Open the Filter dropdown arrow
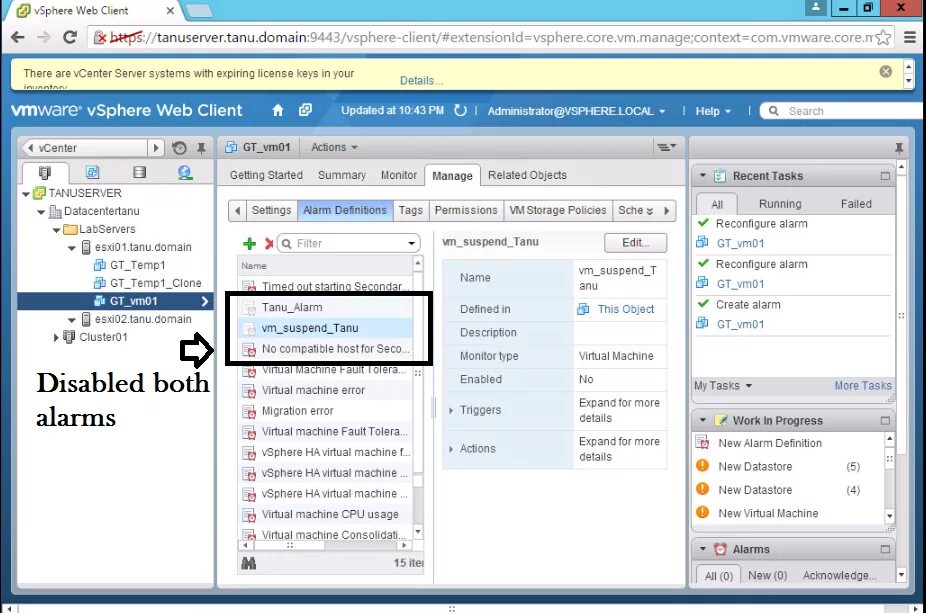926x613 pixels. pyautogui.click(x=411, y=243)
